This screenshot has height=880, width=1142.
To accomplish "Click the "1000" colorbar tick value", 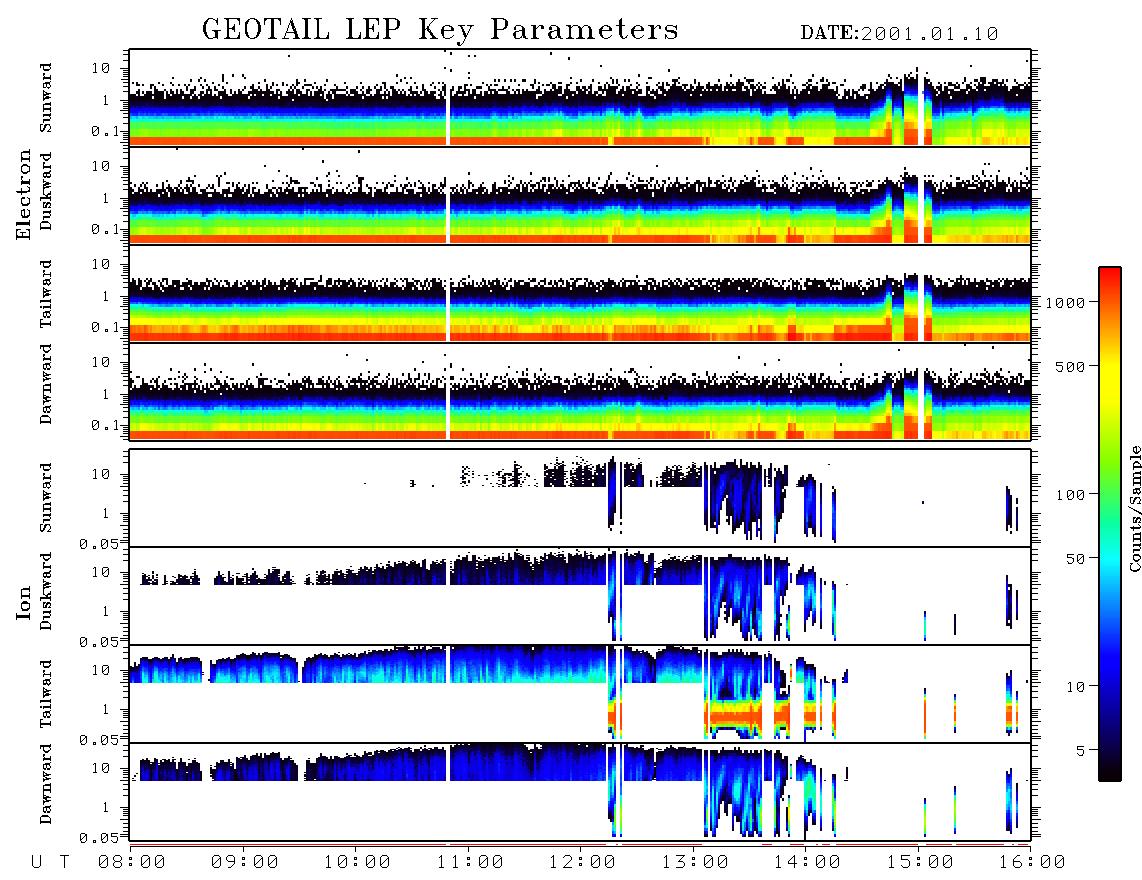I will [x=1065, y=302].
